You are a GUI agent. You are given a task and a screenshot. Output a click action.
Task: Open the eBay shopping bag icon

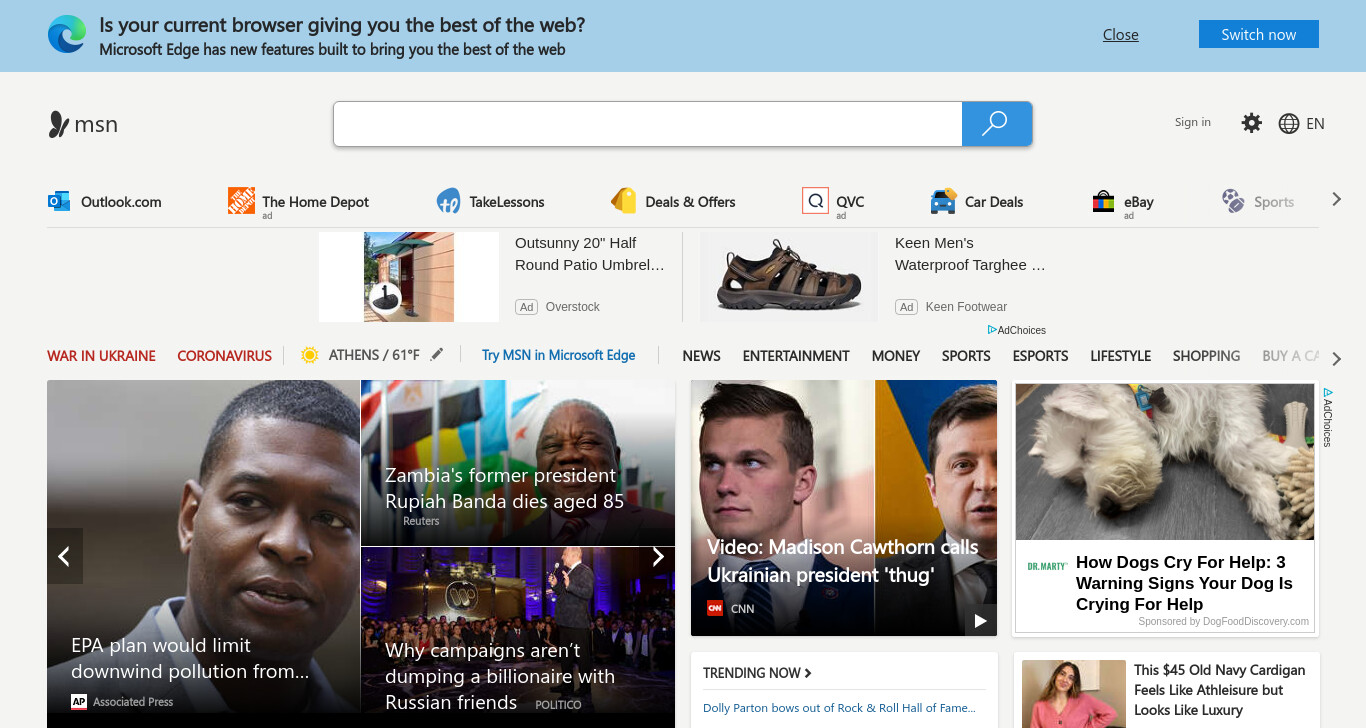tap(1103, 201)
